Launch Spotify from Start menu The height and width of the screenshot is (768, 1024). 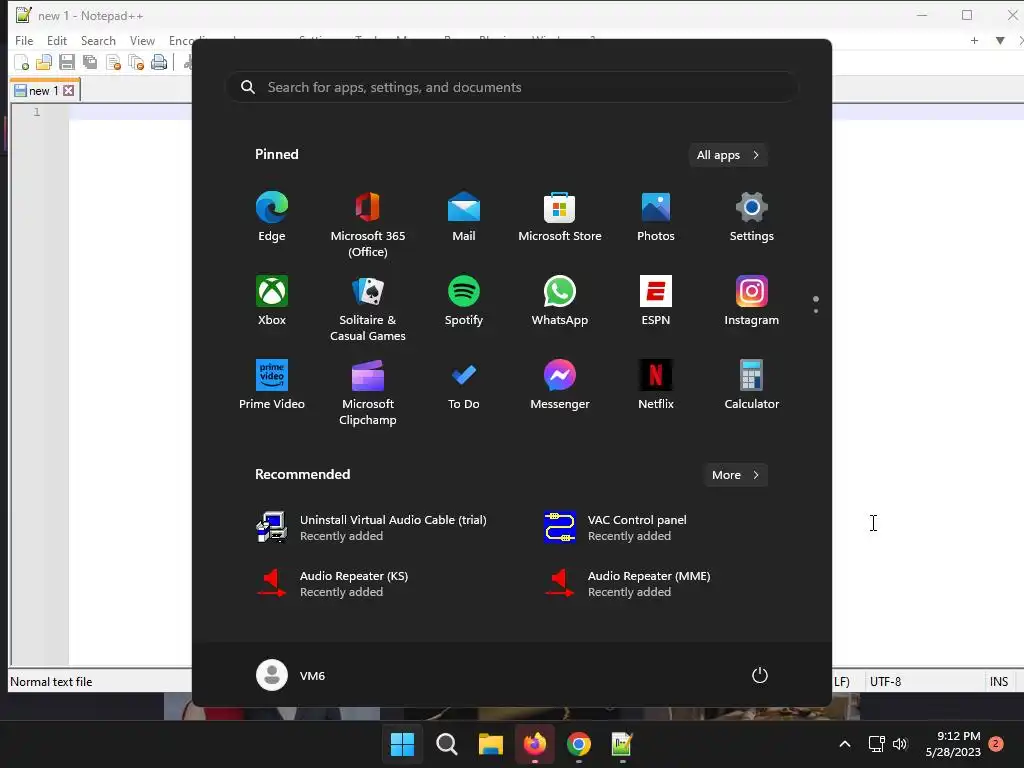(464, 301)
